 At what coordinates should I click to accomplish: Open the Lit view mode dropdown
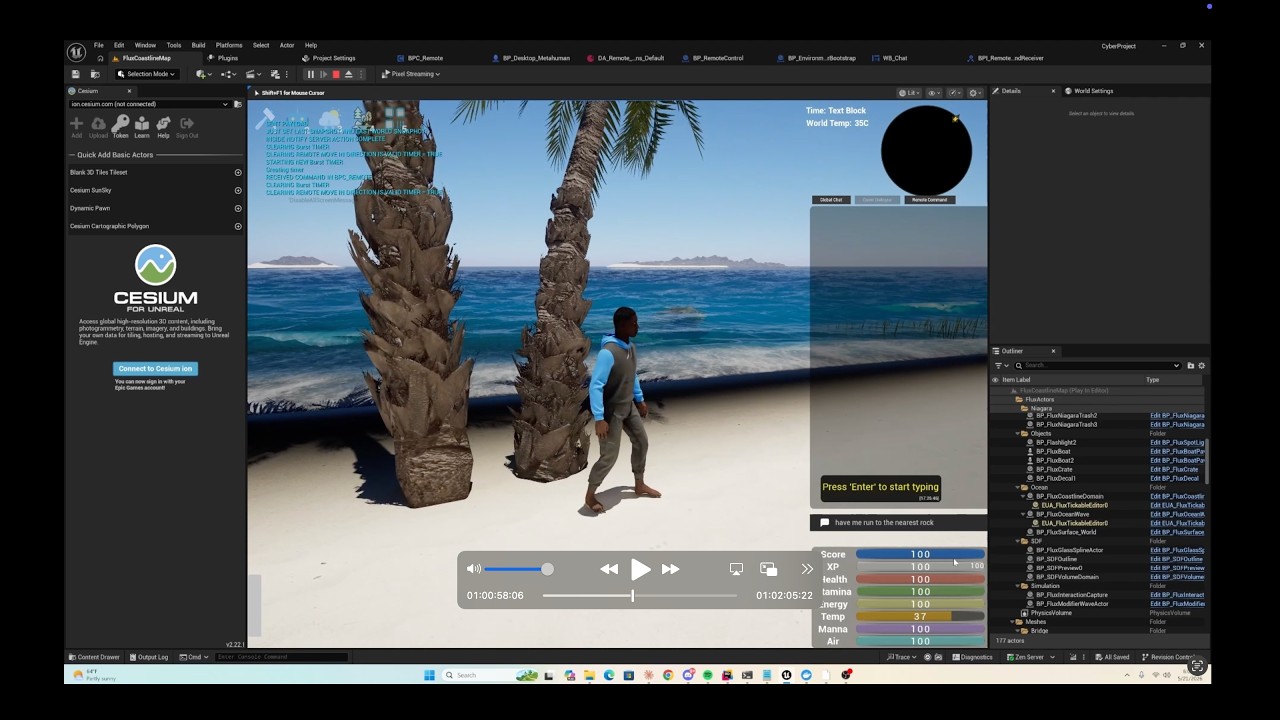908,93
